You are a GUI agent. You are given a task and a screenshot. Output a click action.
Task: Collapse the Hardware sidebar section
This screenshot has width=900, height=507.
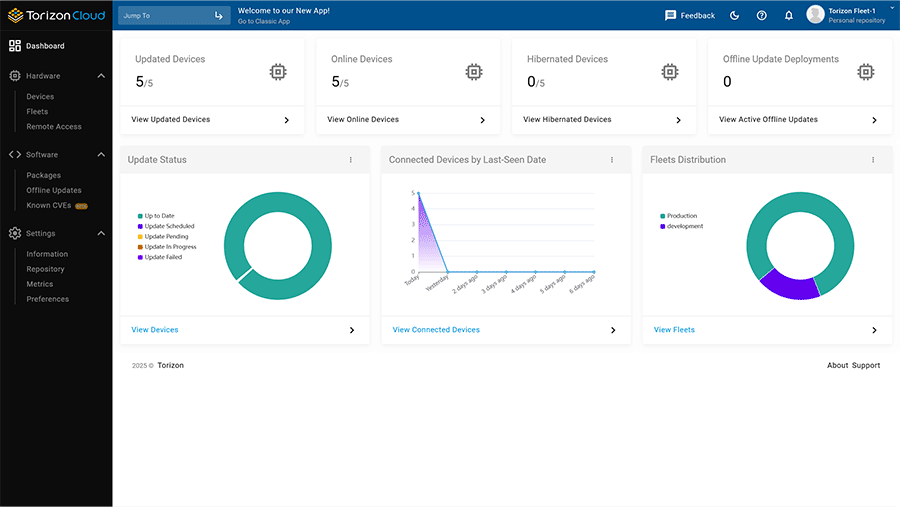tap(101, 76)
